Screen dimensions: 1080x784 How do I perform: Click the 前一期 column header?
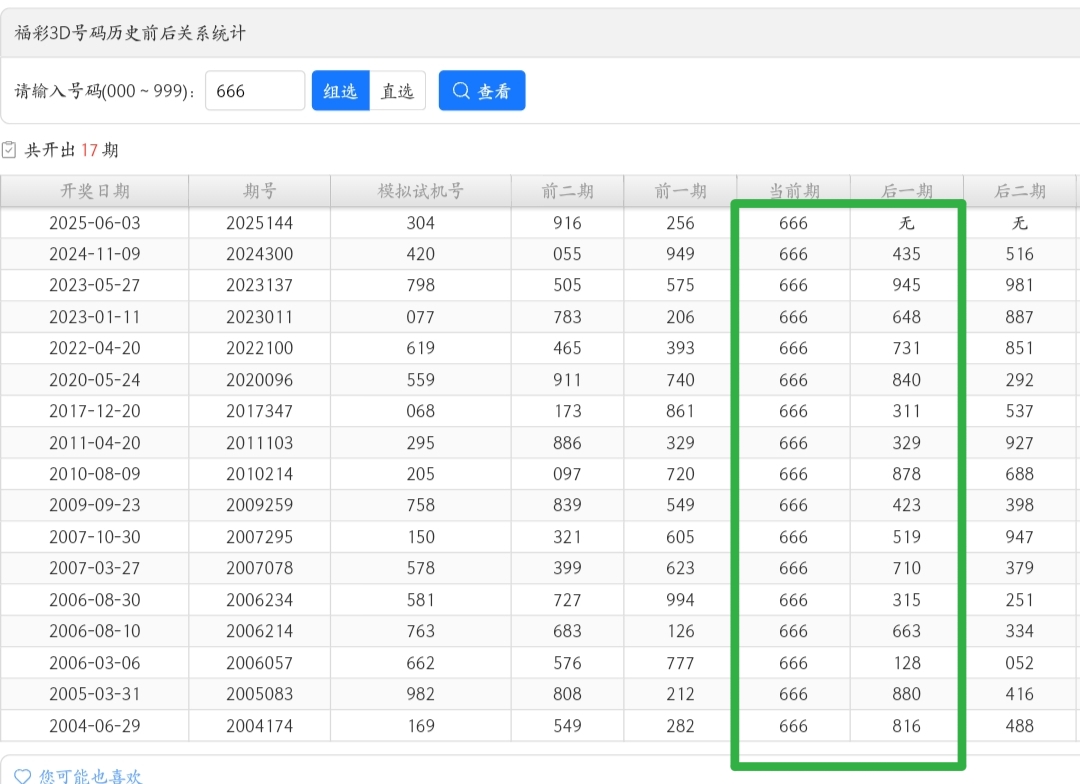coord(681,191)
